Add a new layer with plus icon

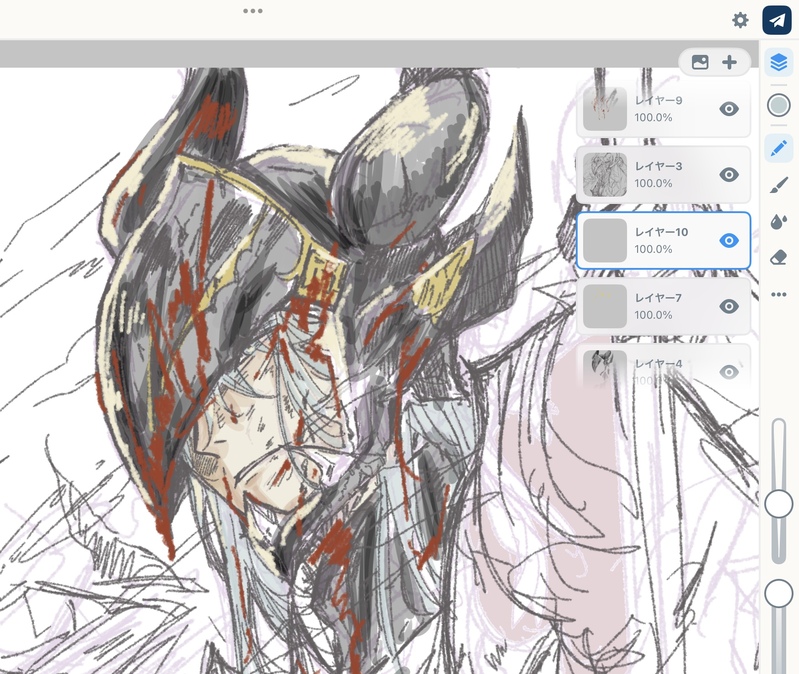[729, 62]
